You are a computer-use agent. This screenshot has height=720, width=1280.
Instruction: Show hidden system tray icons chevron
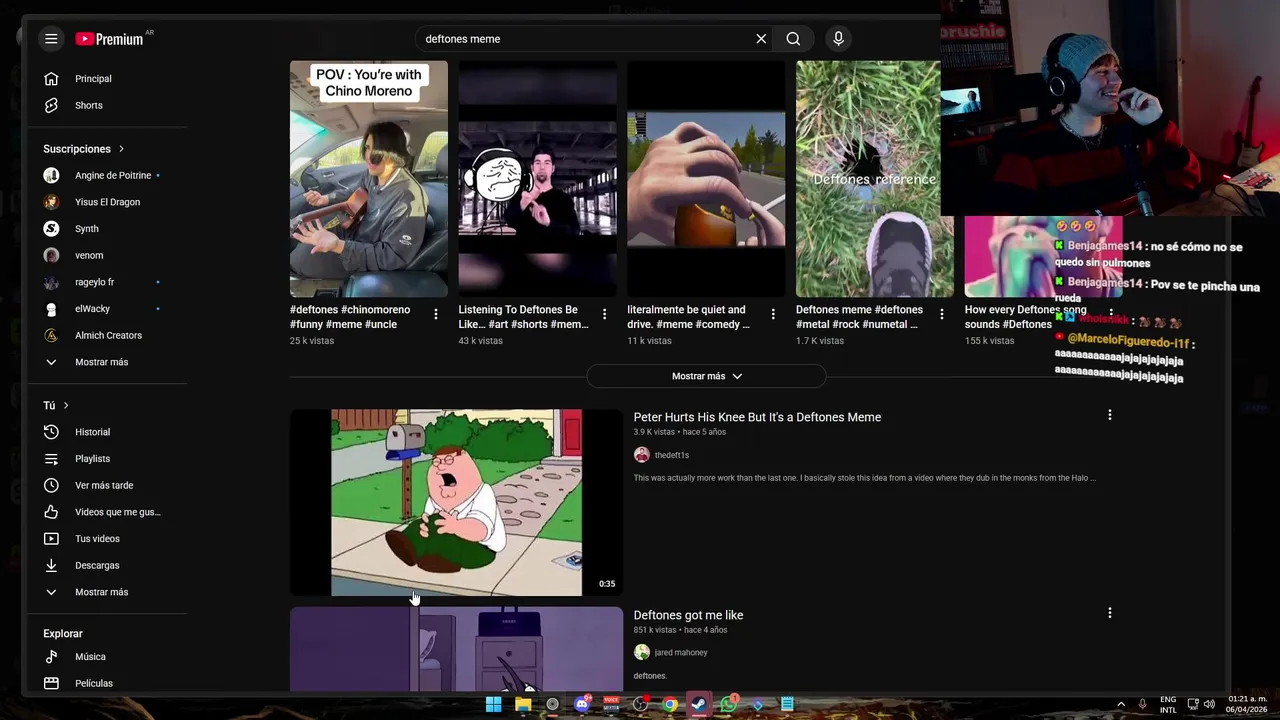coord(1120,704)
